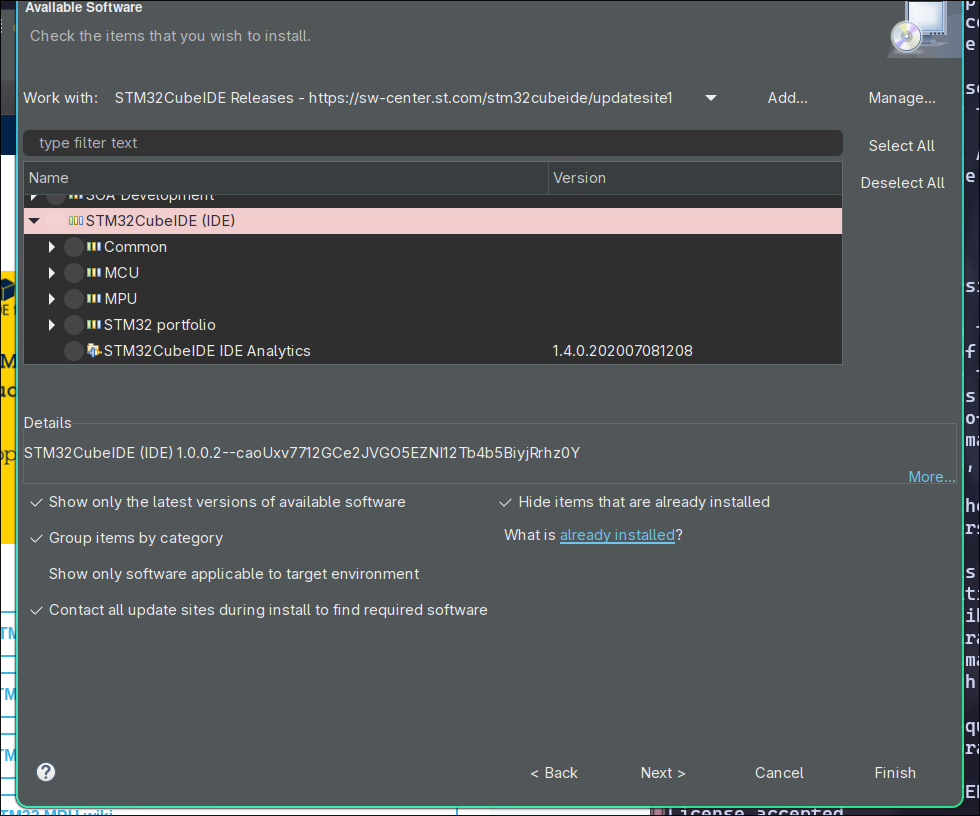The image size is (980, 816).
Task: Click the STM32CubeIDE IDE Analytics feature icon
Action: pyautogui.click(x=96, y=350)
